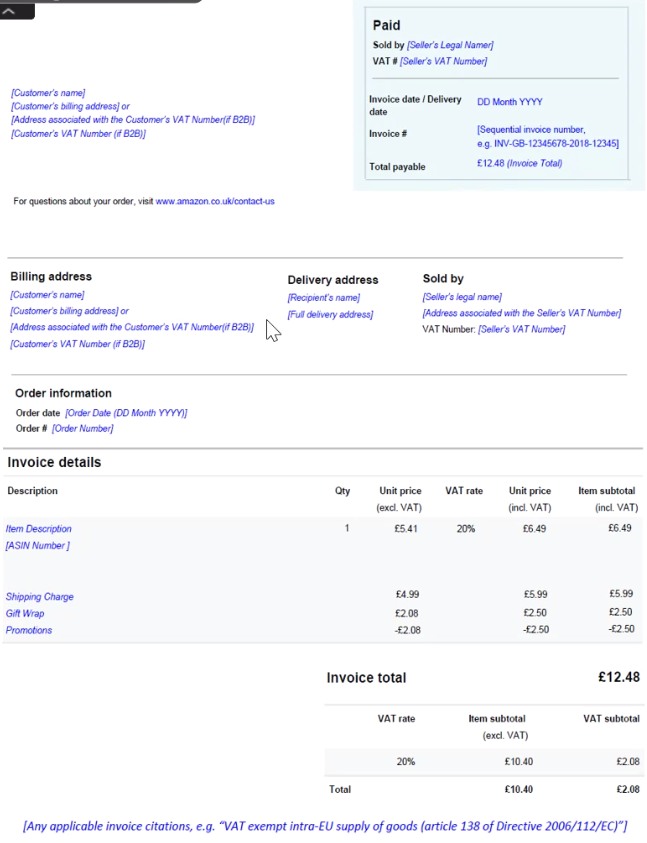The height and width of the screenshot is (843, 647).
Task: Click the Seller's Legal Name in Paid box
Action: (450, 45)
